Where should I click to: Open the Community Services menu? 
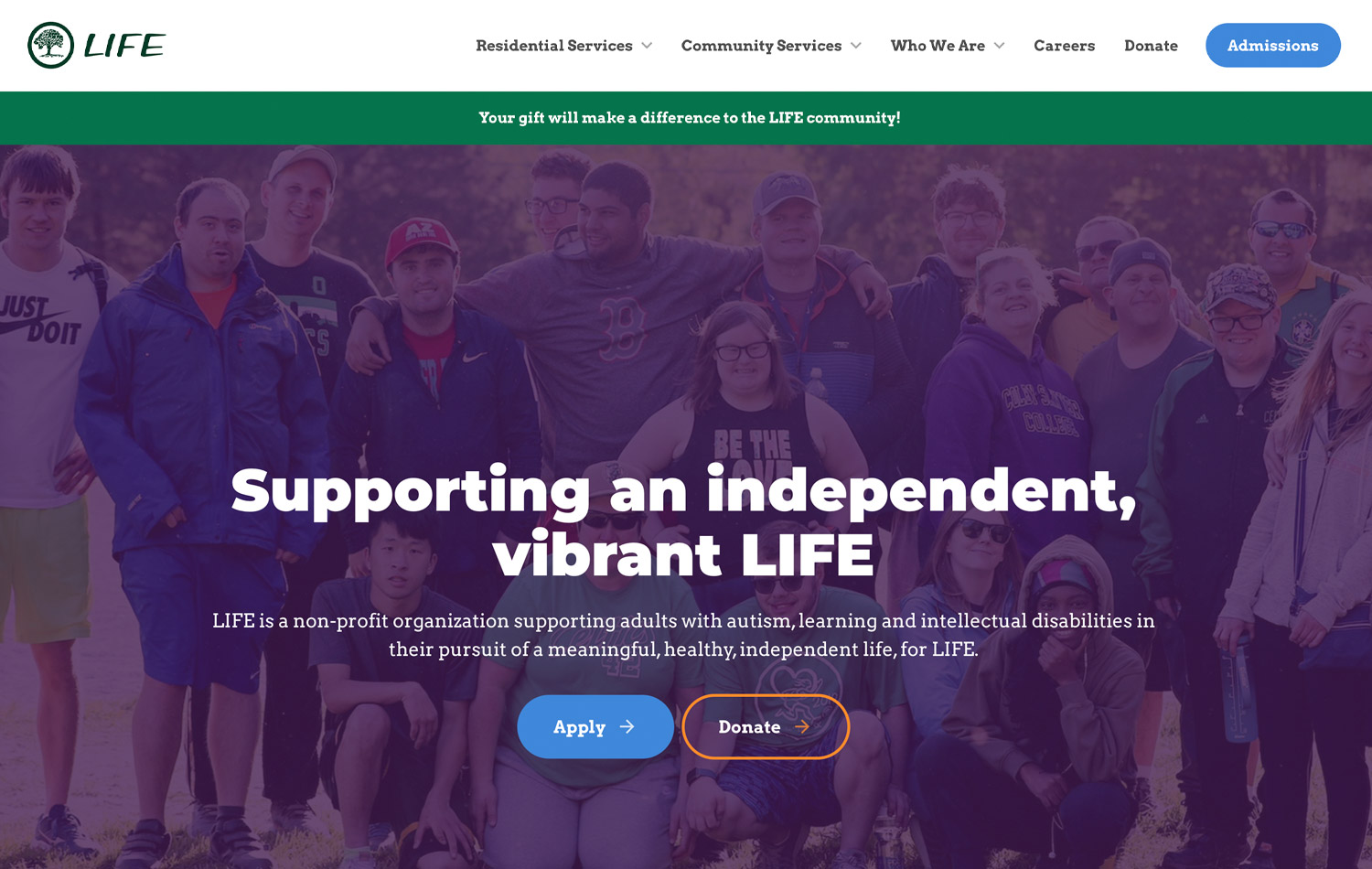(x=761, y=46)
